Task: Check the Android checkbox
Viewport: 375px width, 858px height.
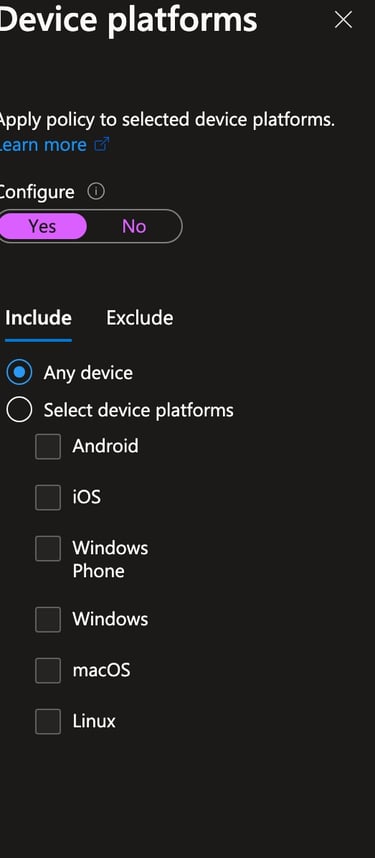Action: [48, 447]
